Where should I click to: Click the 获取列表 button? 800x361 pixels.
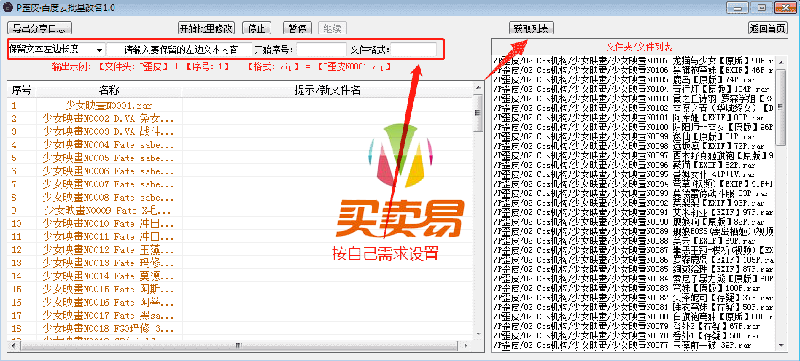click(x=531, y=28)
